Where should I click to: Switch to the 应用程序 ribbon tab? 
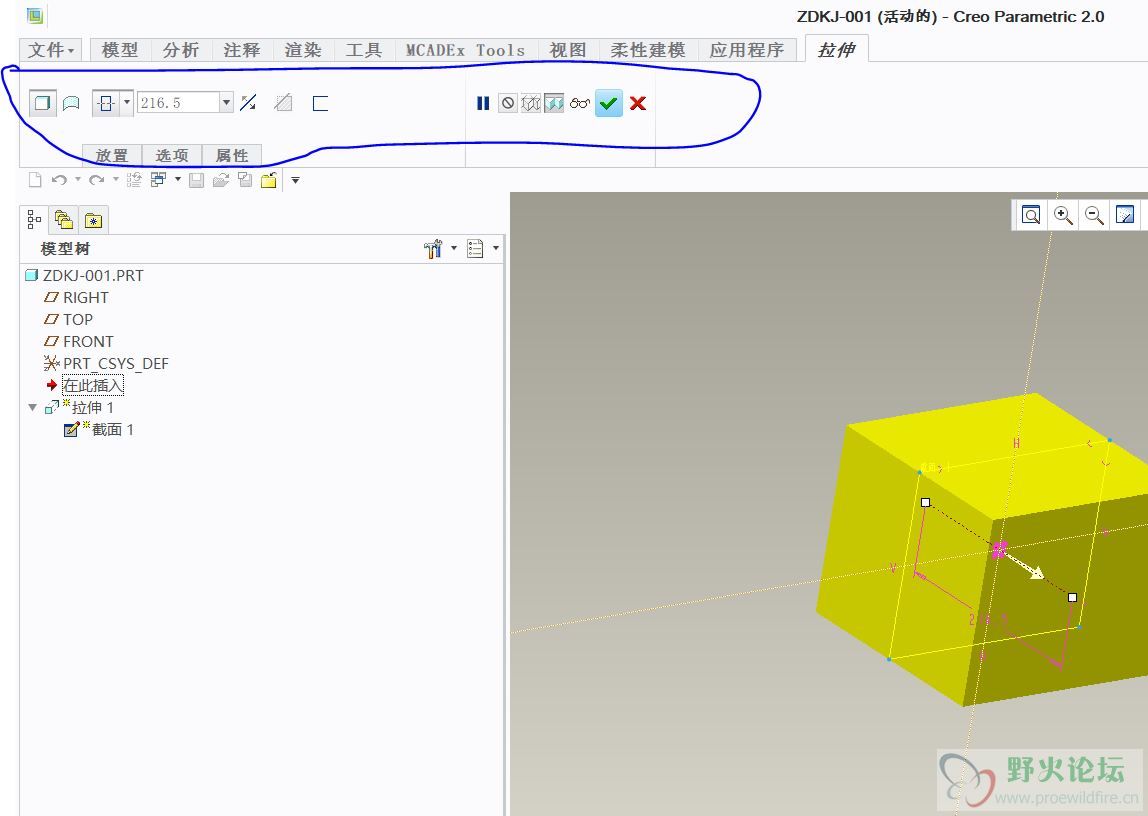point(747,50)
